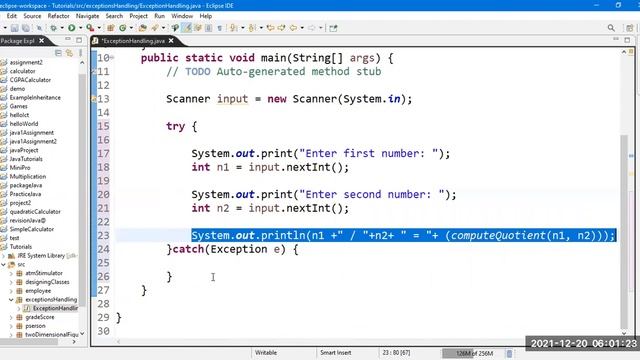The width and height of the screenshot is (640, 360).
Task: Open the Navigate menu
Action: (x=87, y=16)
